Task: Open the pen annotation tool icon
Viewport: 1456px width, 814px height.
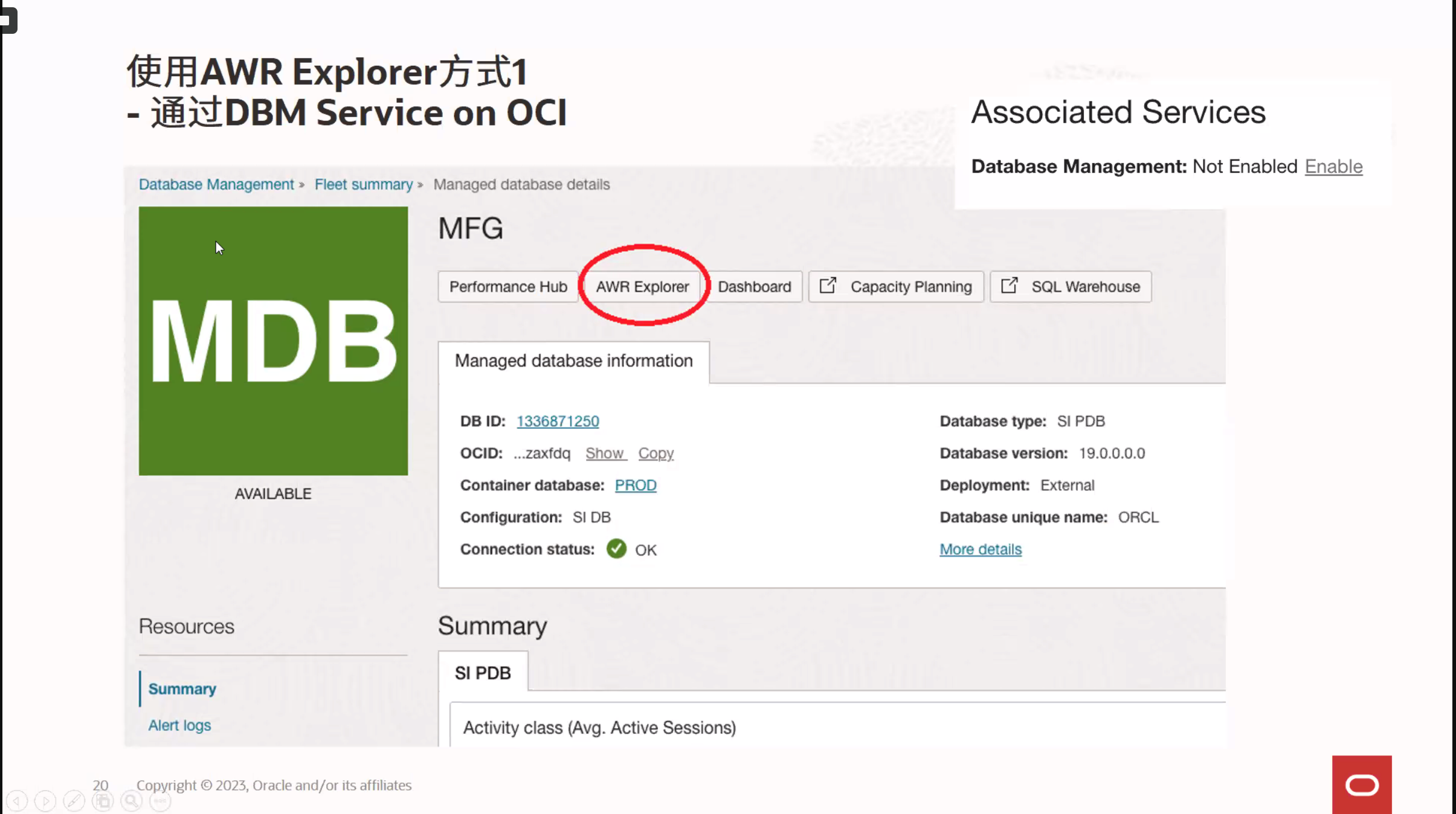Action: (x=74, y=801)
